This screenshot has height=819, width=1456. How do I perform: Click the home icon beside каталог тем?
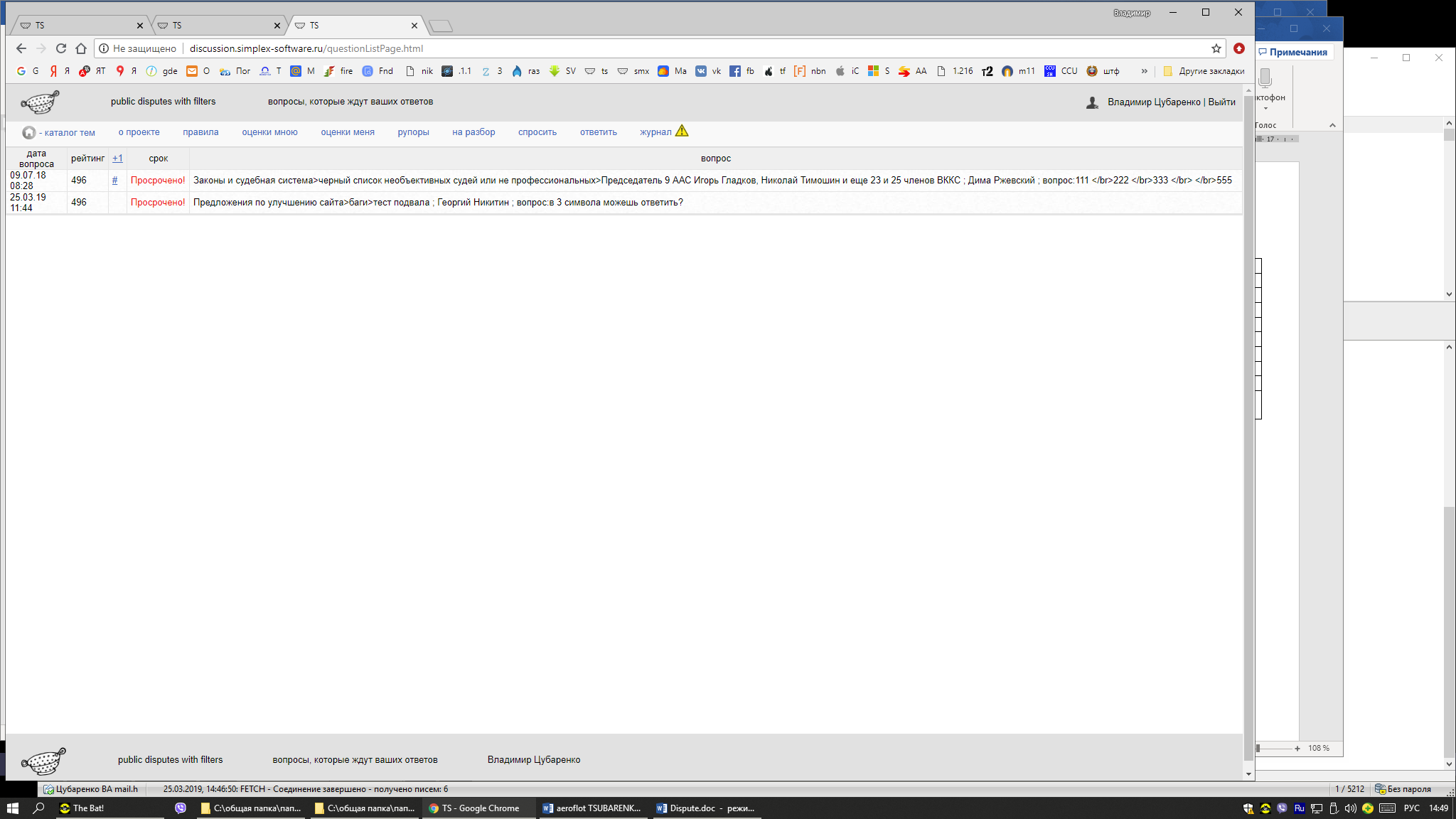click(x=28, y=133)
